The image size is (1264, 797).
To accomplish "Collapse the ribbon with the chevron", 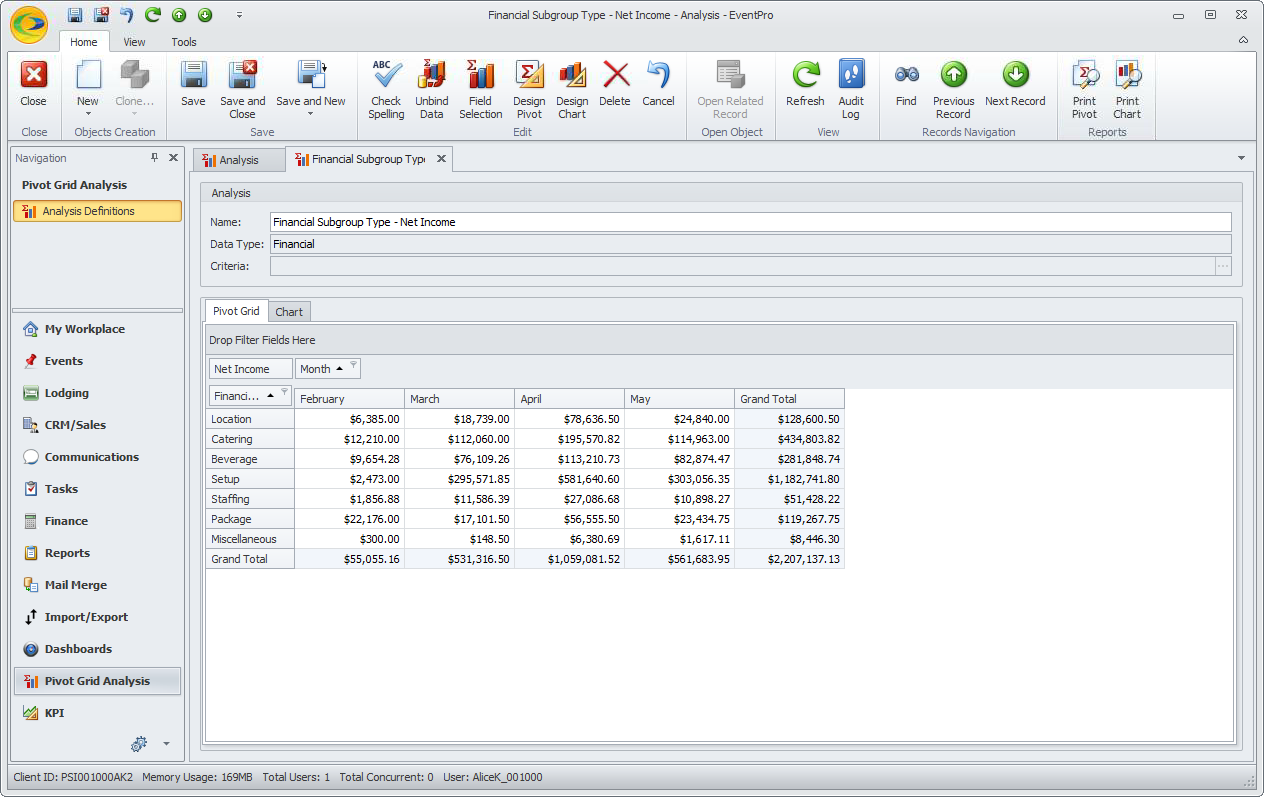I will point(1243,40).
